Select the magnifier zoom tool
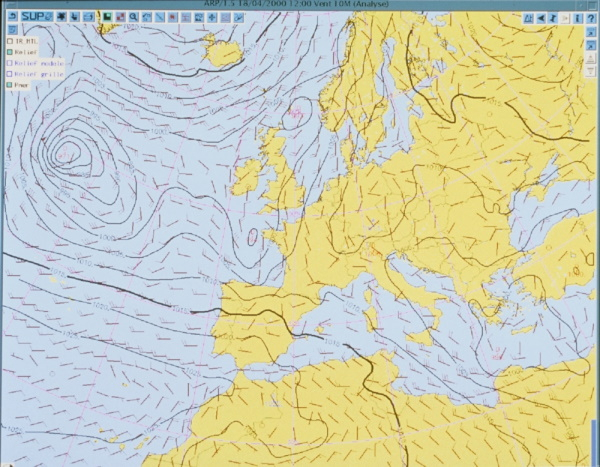The image size is (600, 467). (133, 18)
